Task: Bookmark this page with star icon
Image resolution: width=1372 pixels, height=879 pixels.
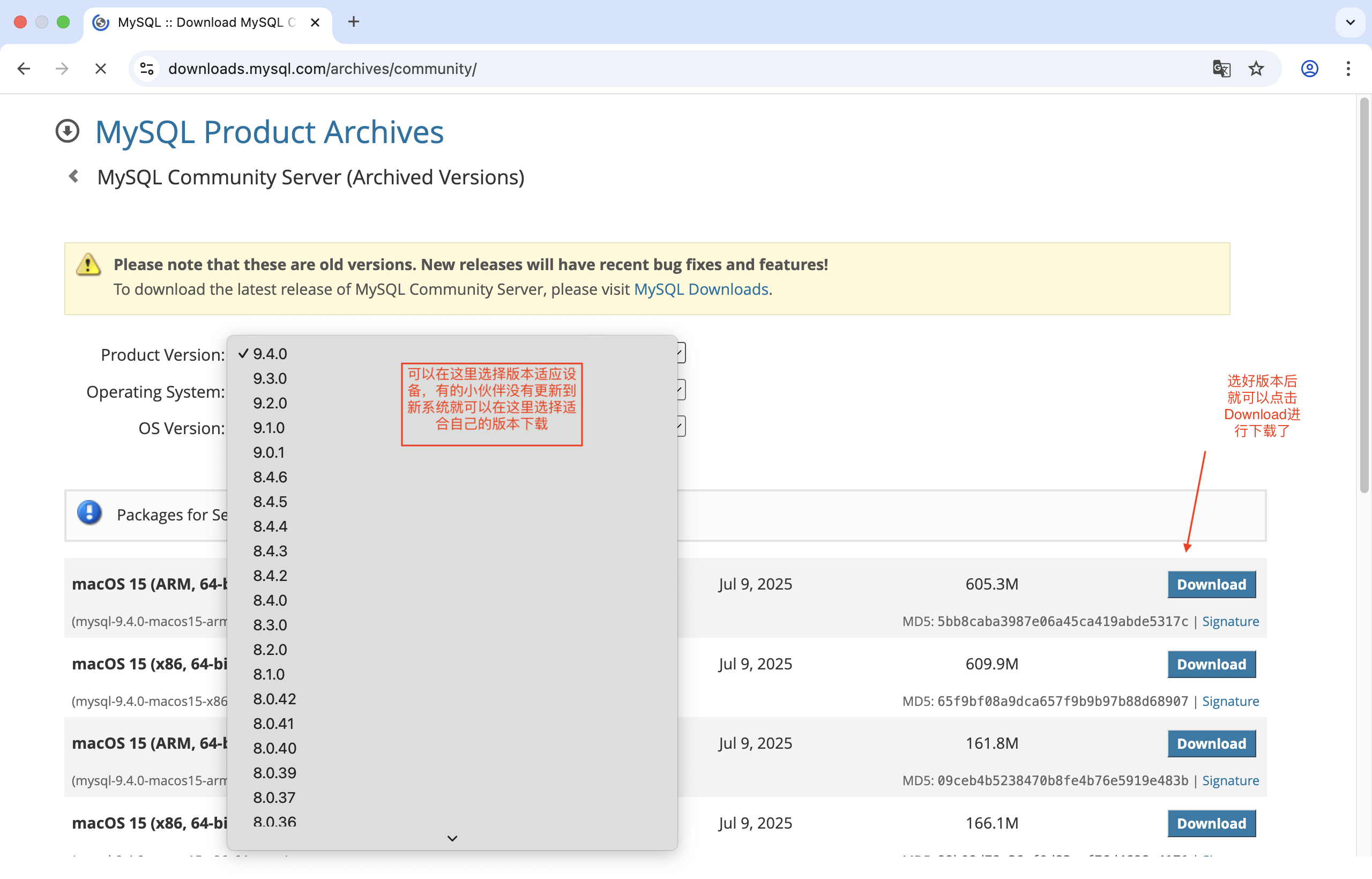Action: [x=1256, y=69]
